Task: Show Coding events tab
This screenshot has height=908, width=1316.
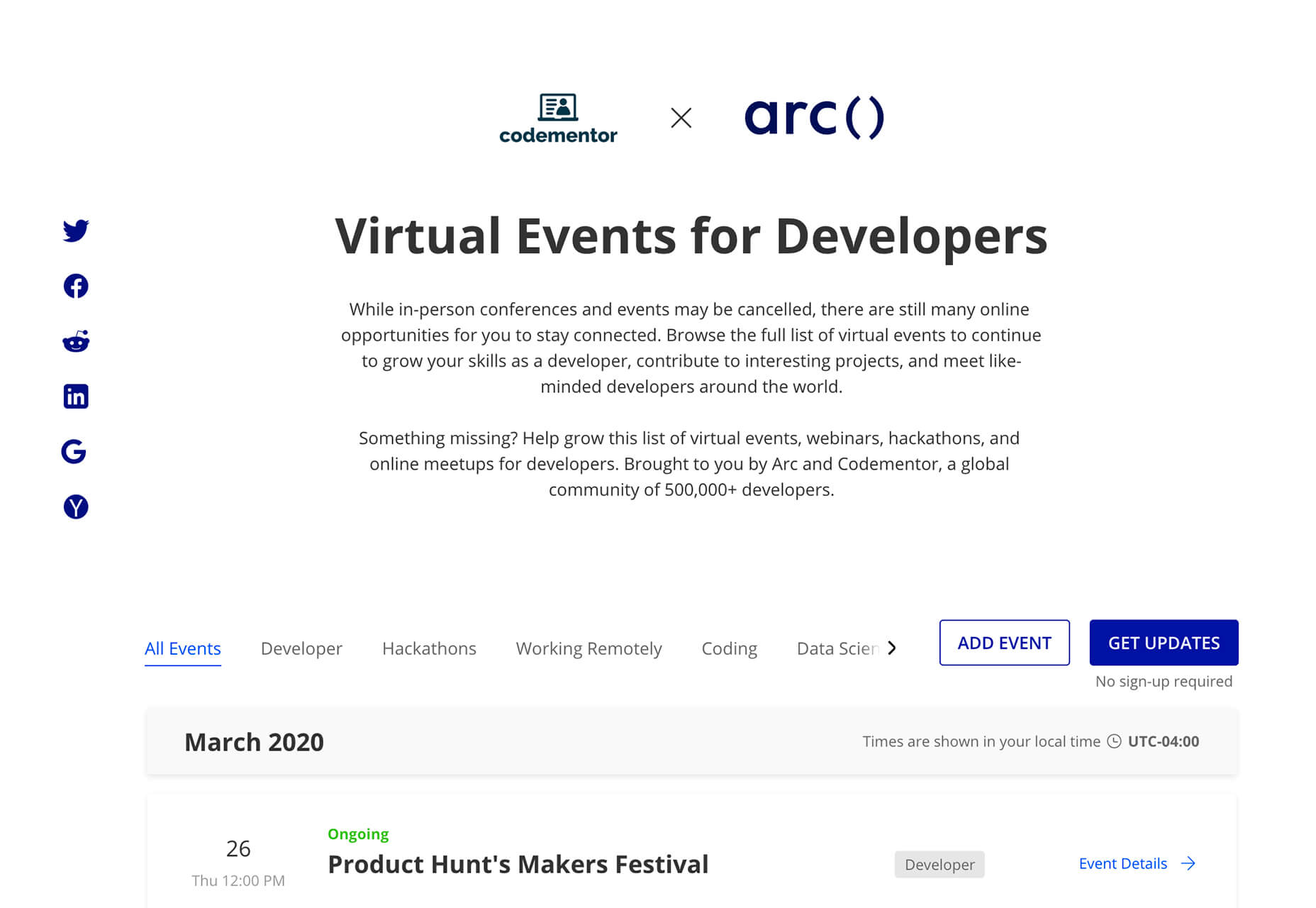Action: tap(729, 648)
